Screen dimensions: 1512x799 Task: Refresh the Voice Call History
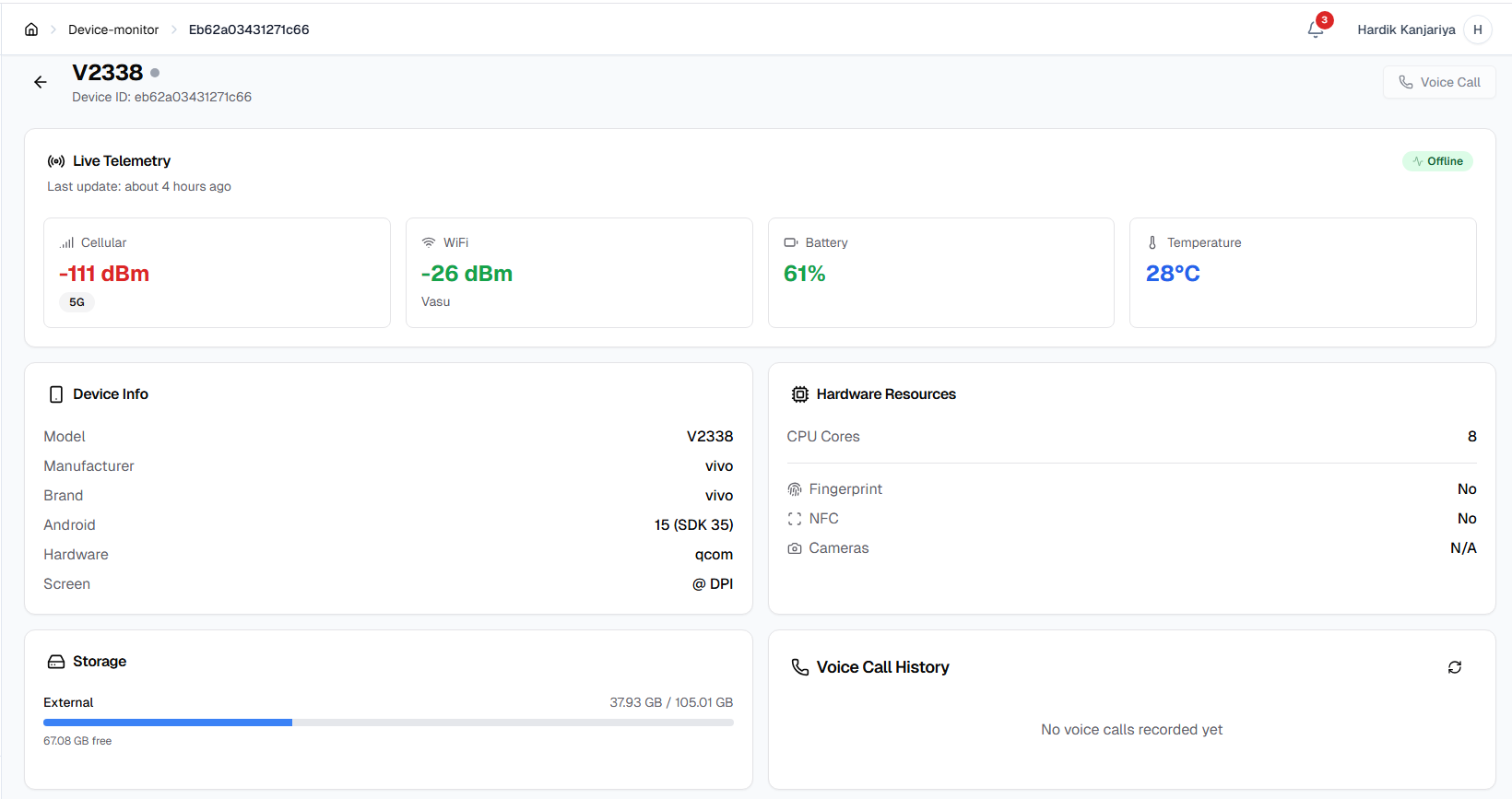point(1455,667)
